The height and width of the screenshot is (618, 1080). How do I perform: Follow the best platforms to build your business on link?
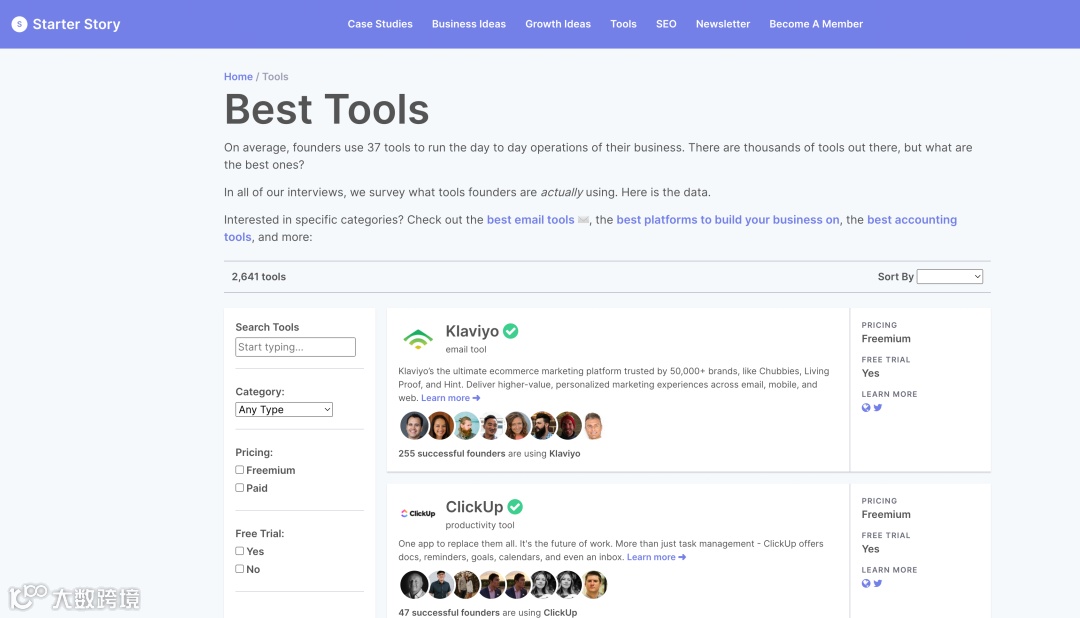click(x=728, y=220)
